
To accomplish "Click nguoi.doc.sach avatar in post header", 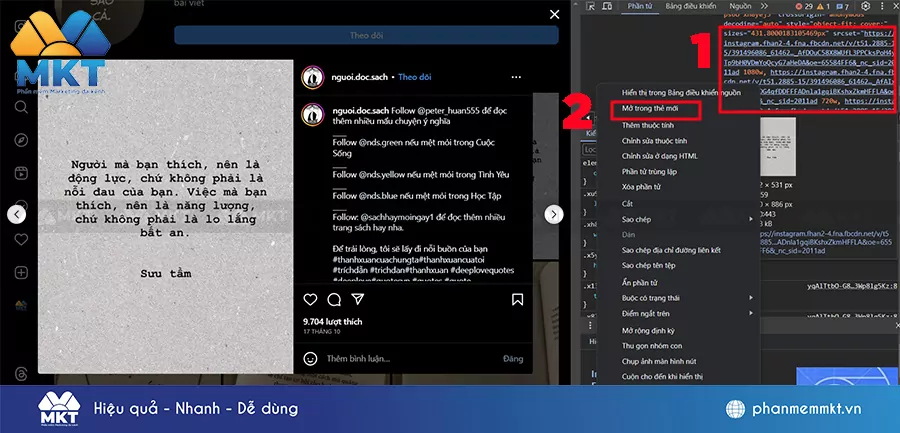I will coord(313,77).
